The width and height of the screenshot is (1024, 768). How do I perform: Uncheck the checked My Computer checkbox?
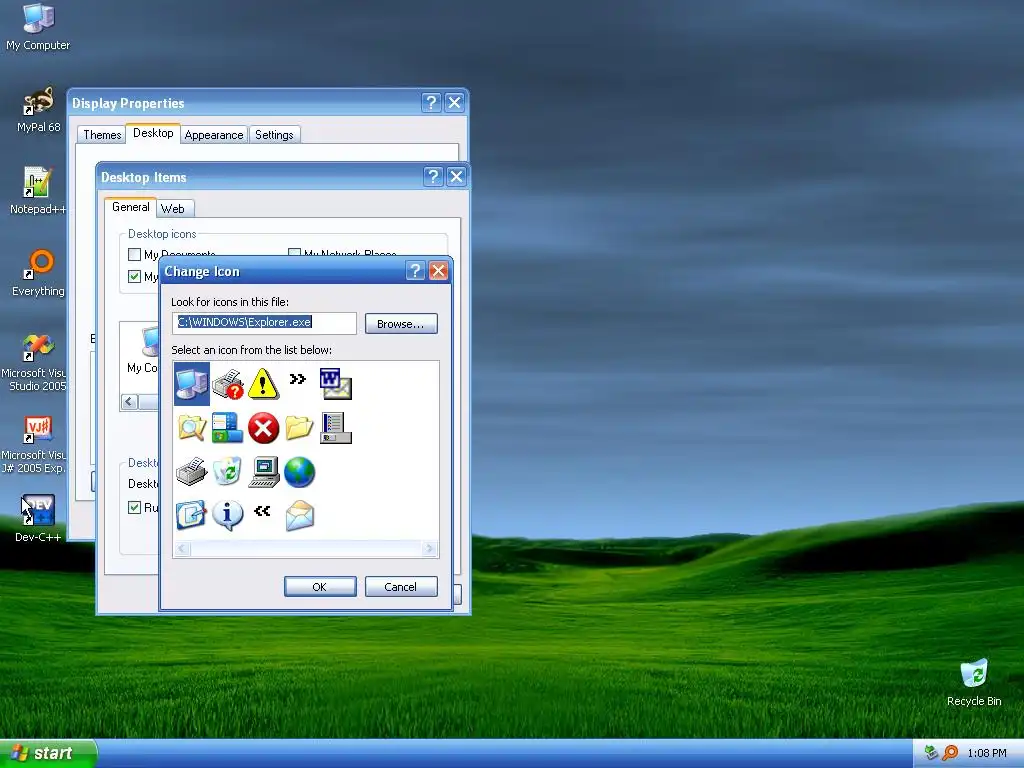[x=135, y=276]
